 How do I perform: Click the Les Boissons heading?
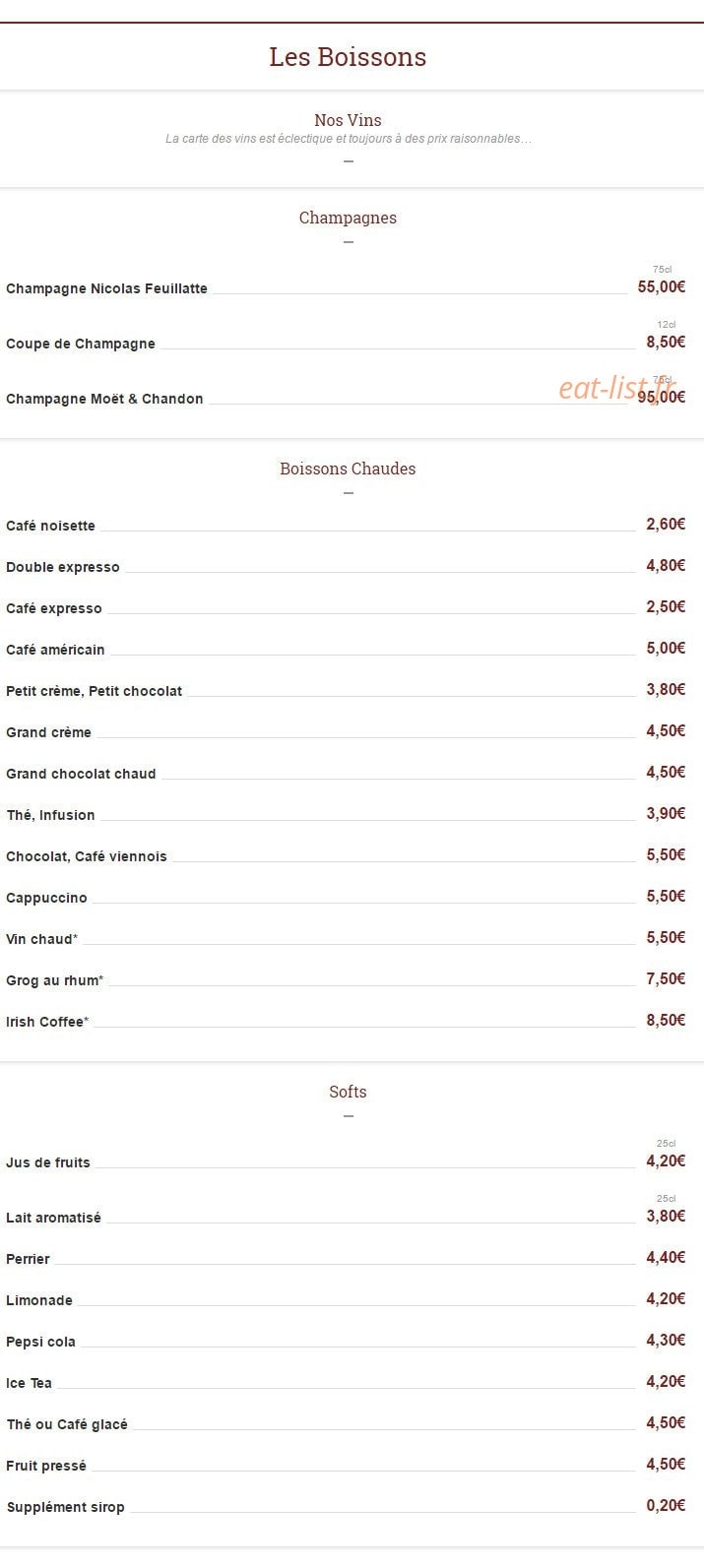tap(348, 57)
